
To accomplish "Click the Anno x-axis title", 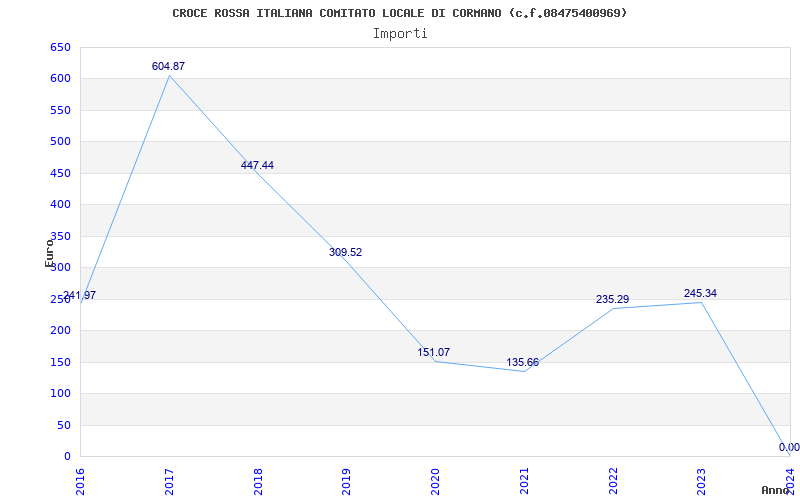I will [775, 490].
